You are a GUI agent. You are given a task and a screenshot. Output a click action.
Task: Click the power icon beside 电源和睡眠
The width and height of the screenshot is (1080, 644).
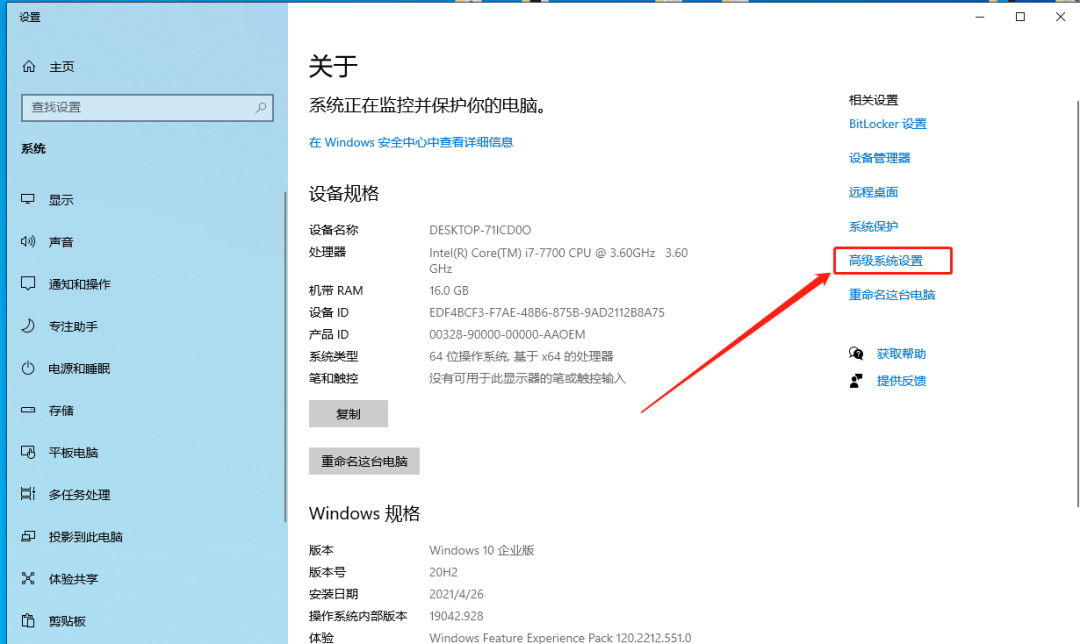28,368
